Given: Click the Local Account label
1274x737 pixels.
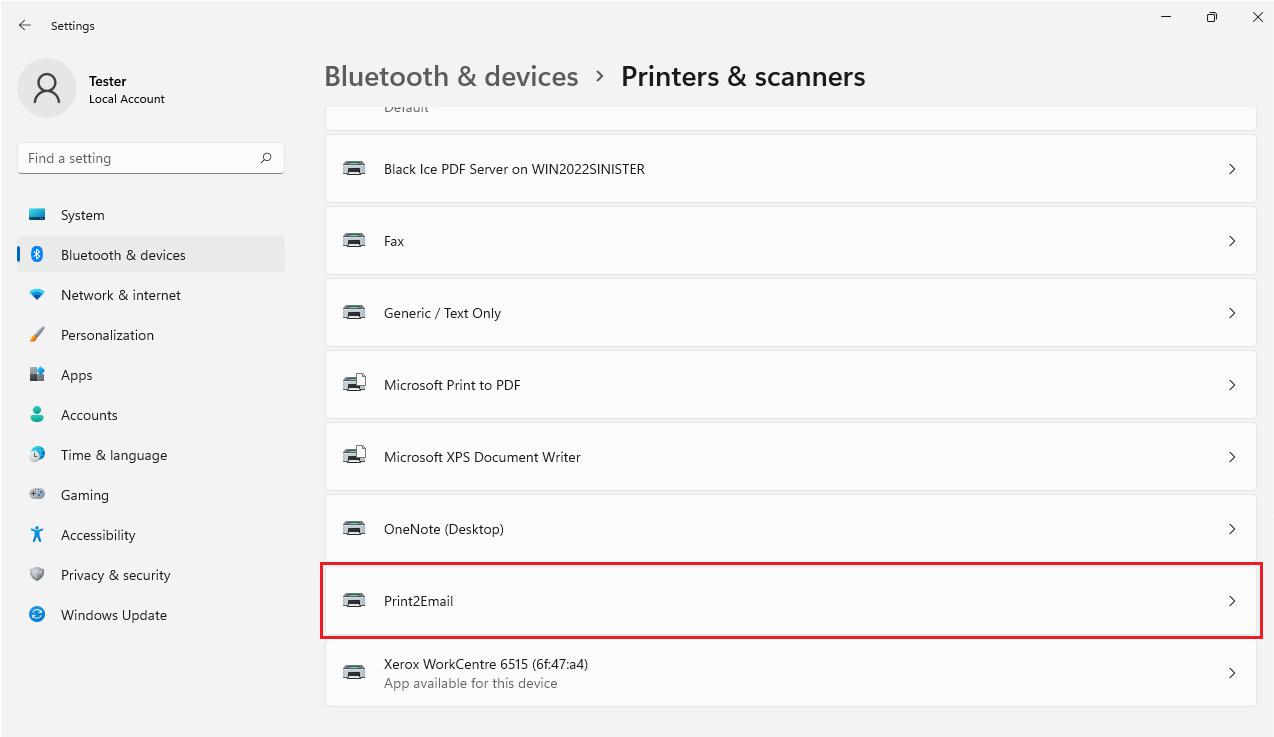Looking at the screenshot, I should 127,99.
